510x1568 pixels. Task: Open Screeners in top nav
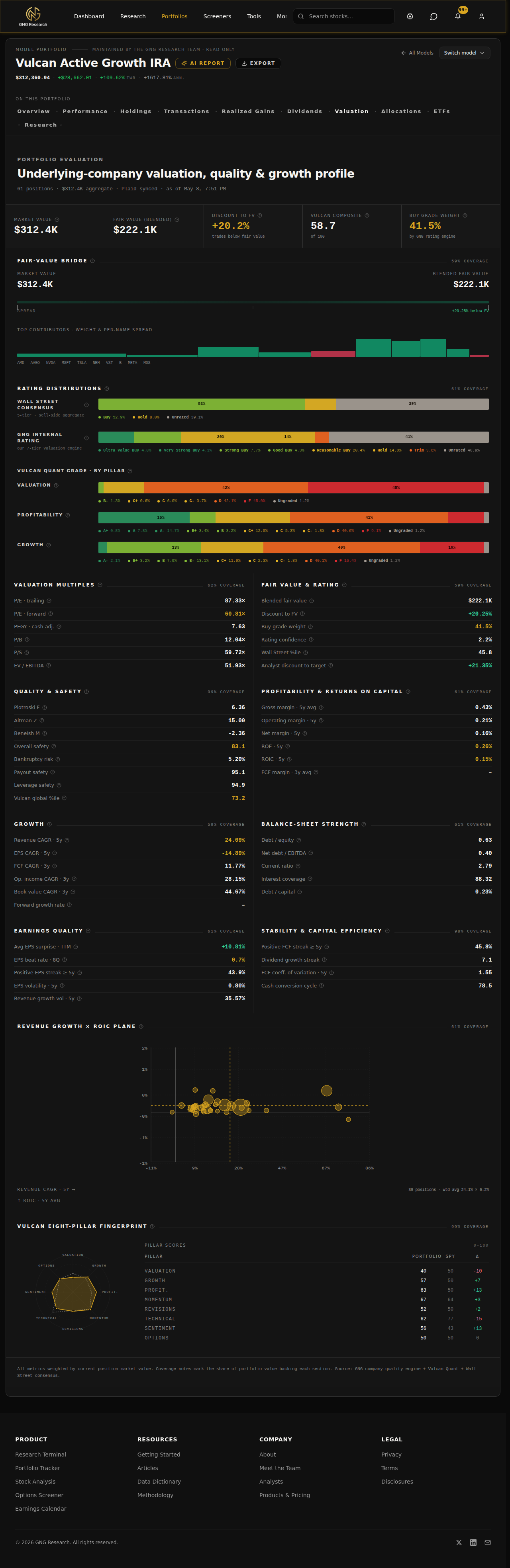(217, 16)
